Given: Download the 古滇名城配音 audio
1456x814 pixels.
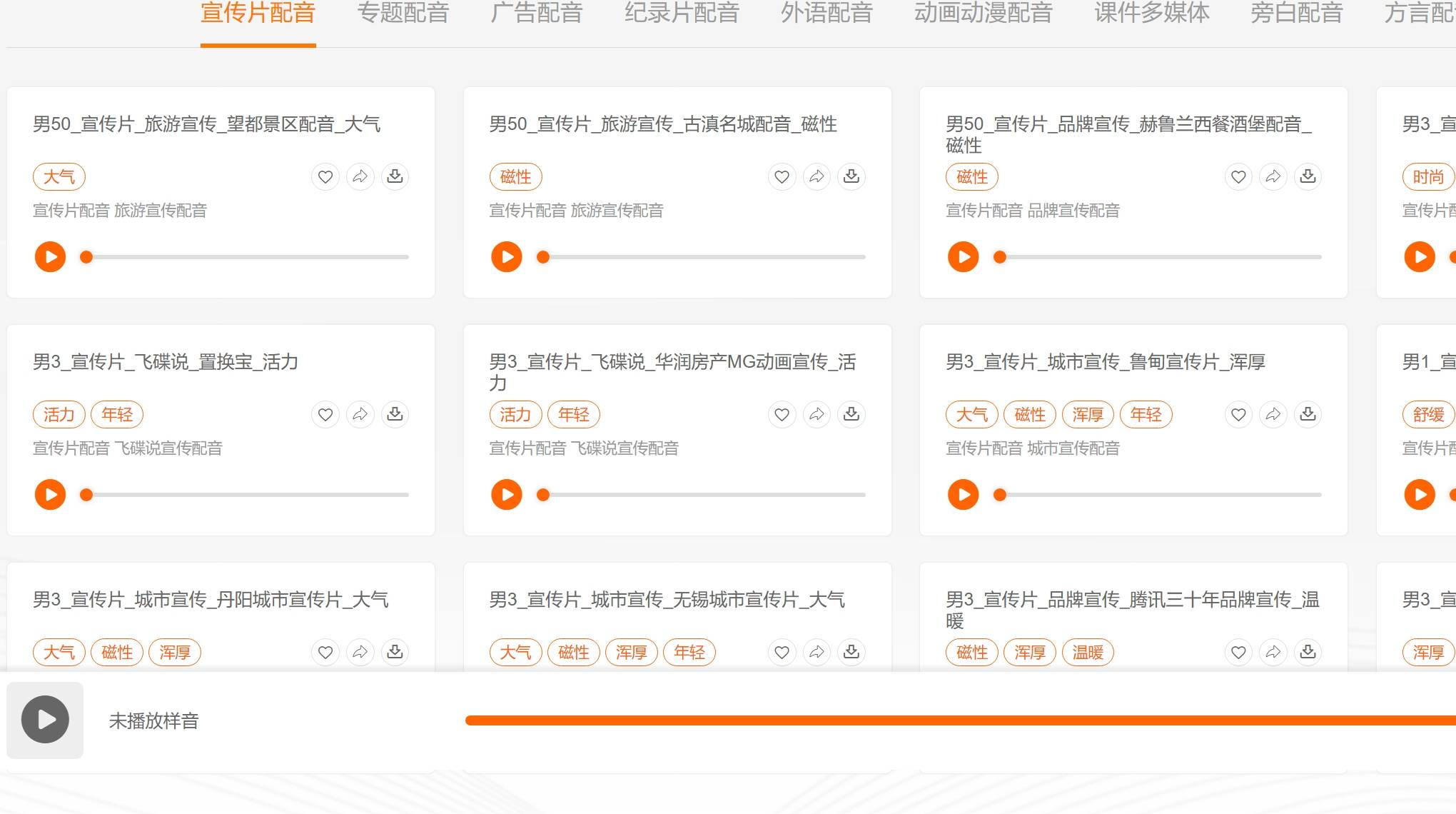Looking at the screenshot, I should [851, 176].
